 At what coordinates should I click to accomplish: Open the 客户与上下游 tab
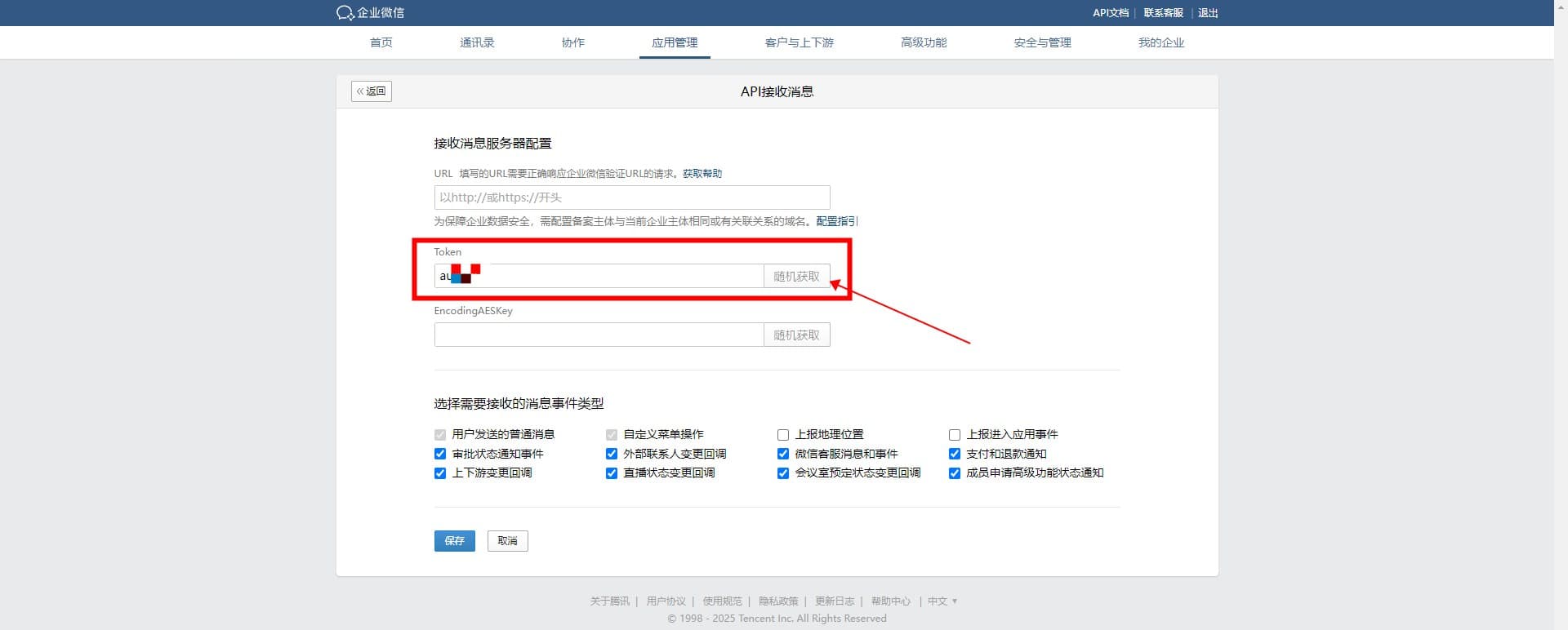tap(800, 42)
